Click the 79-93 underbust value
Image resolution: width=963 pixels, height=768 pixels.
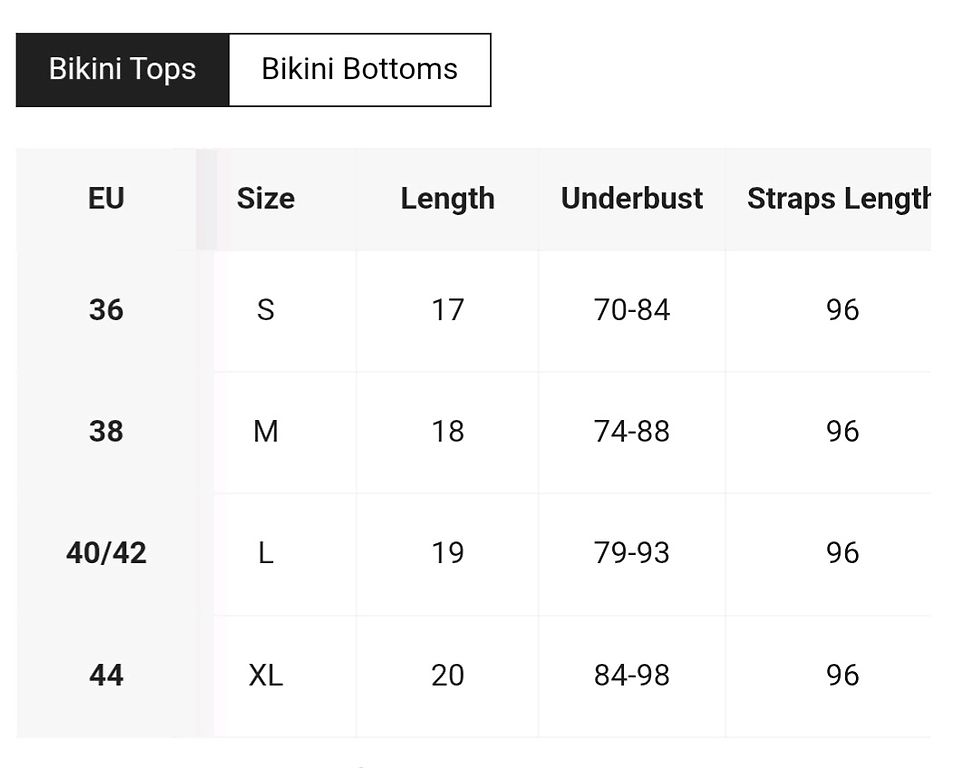(x=631, y=553)
